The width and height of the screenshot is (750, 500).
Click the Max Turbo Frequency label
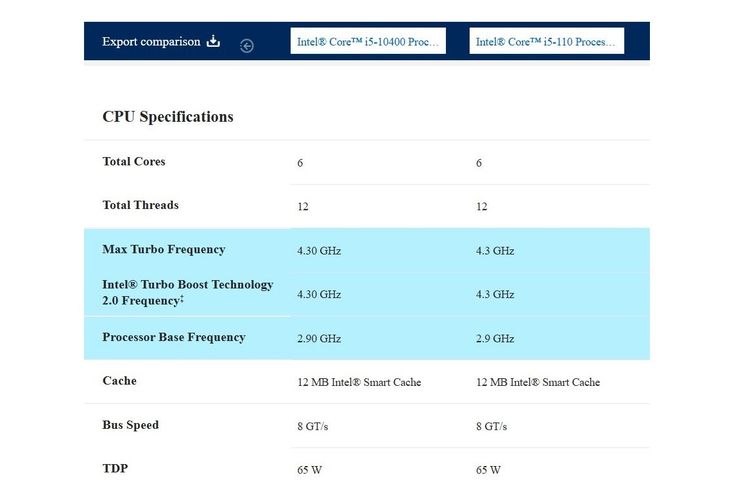(164, 249)
